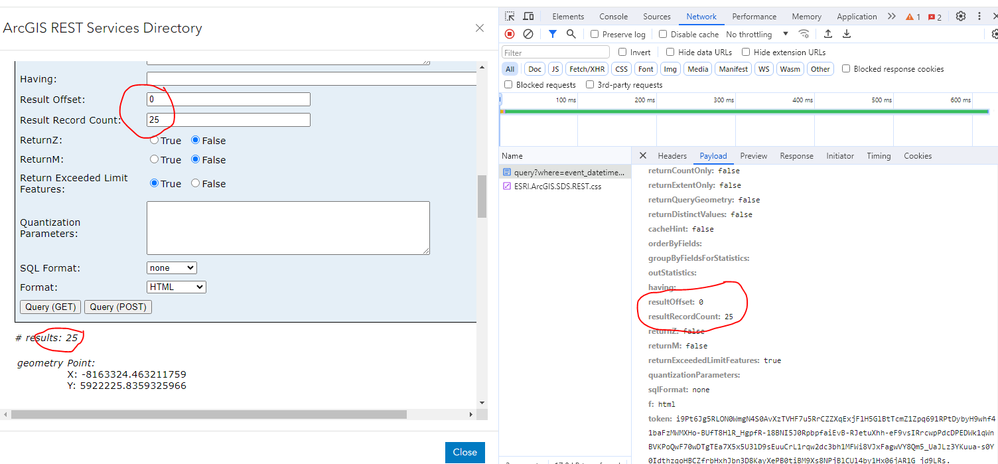Click the Query (GET) button
This screenshot has height=464, width=998.
point(51,307)
